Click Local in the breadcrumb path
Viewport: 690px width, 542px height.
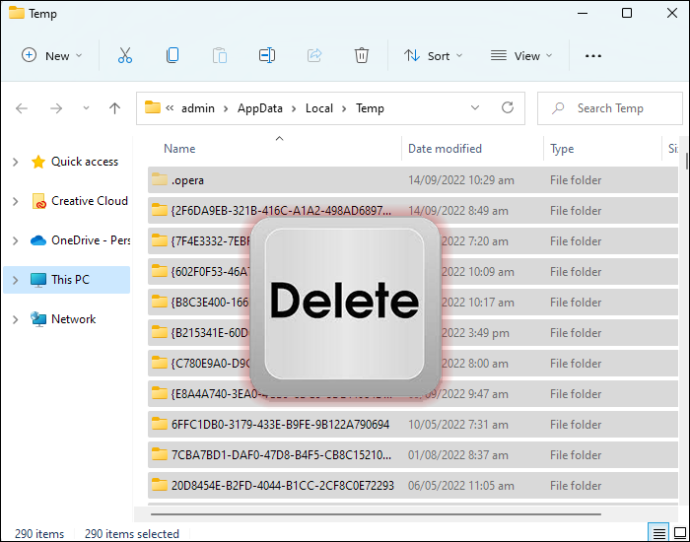point(319,108)
